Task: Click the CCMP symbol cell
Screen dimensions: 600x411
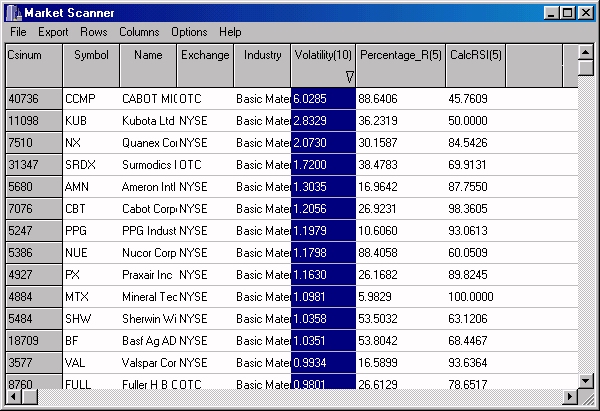Action: [91, 99]
